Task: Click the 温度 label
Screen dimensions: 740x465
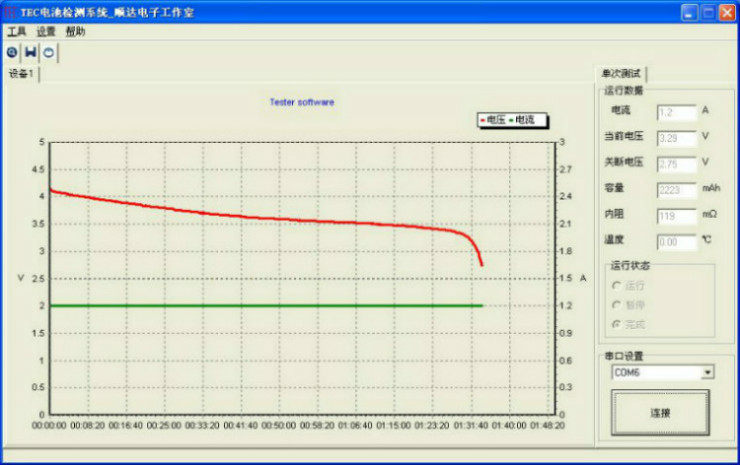Action: (x=614, y=240)
